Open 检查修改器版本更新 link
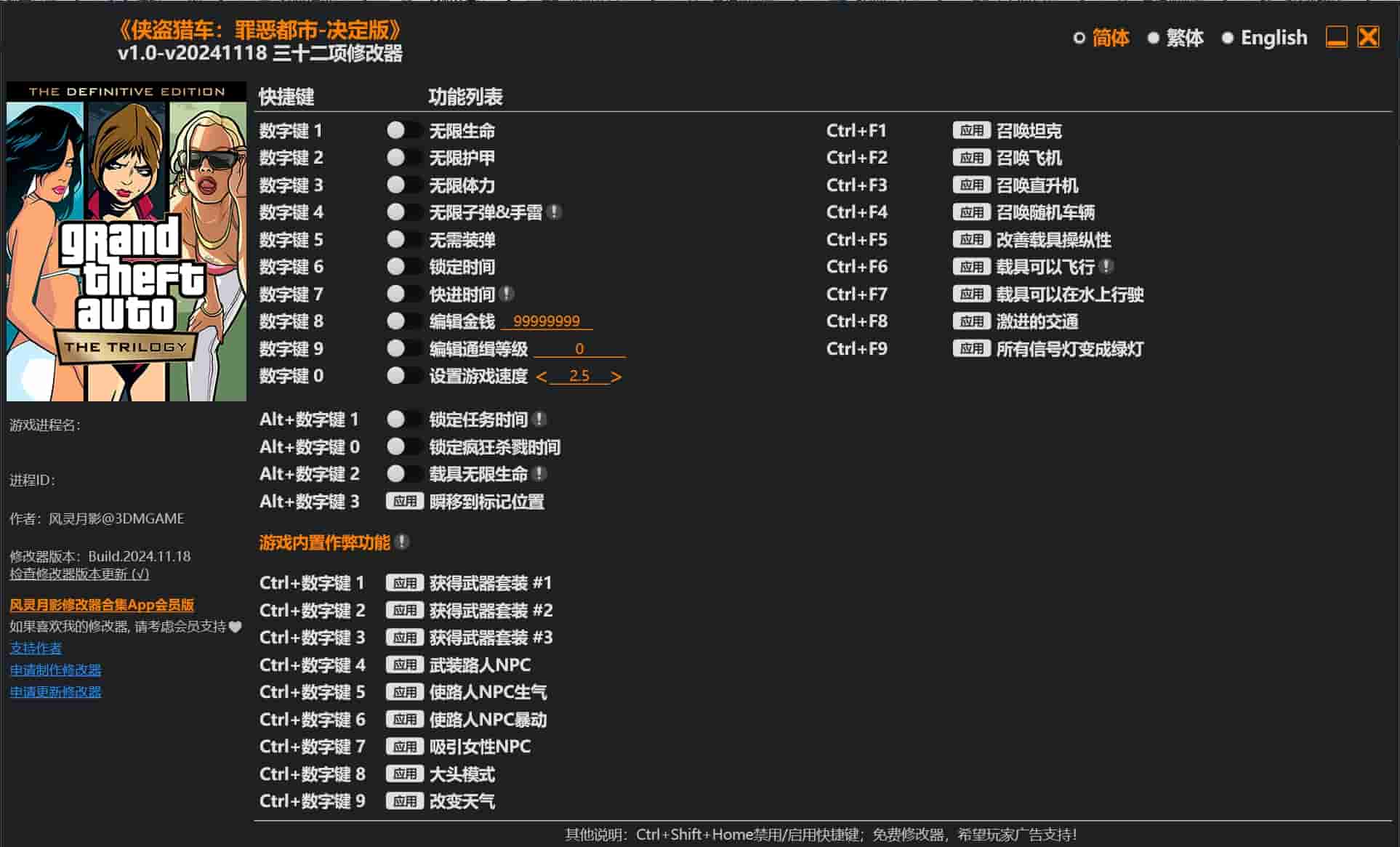The width and height of the screenshot is (1400, 847). 79,574
